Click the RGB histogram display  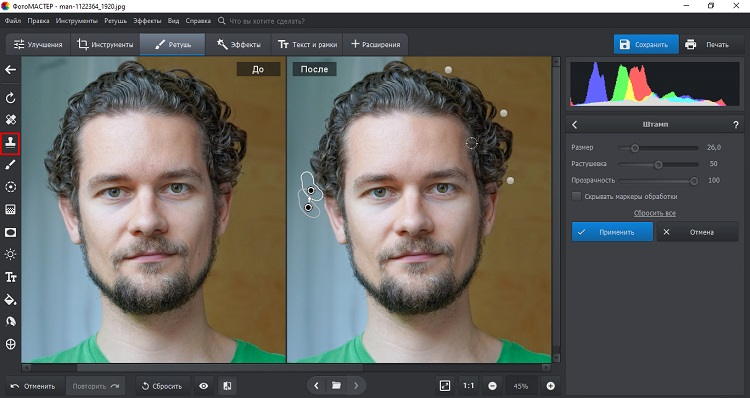pos(655,84)
